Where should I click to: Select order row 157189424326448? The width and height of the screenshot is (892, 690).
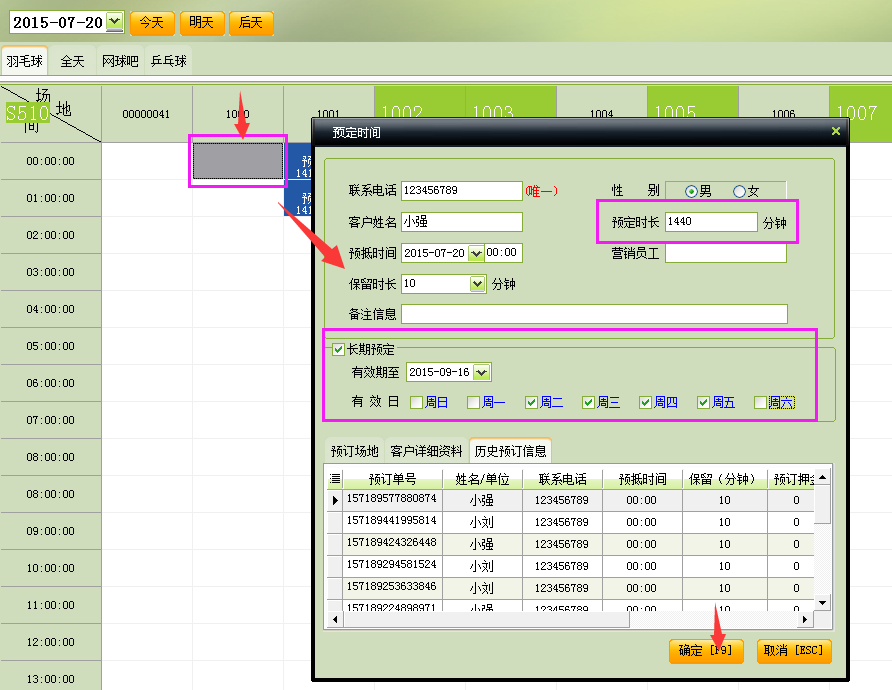click(571, 544)
